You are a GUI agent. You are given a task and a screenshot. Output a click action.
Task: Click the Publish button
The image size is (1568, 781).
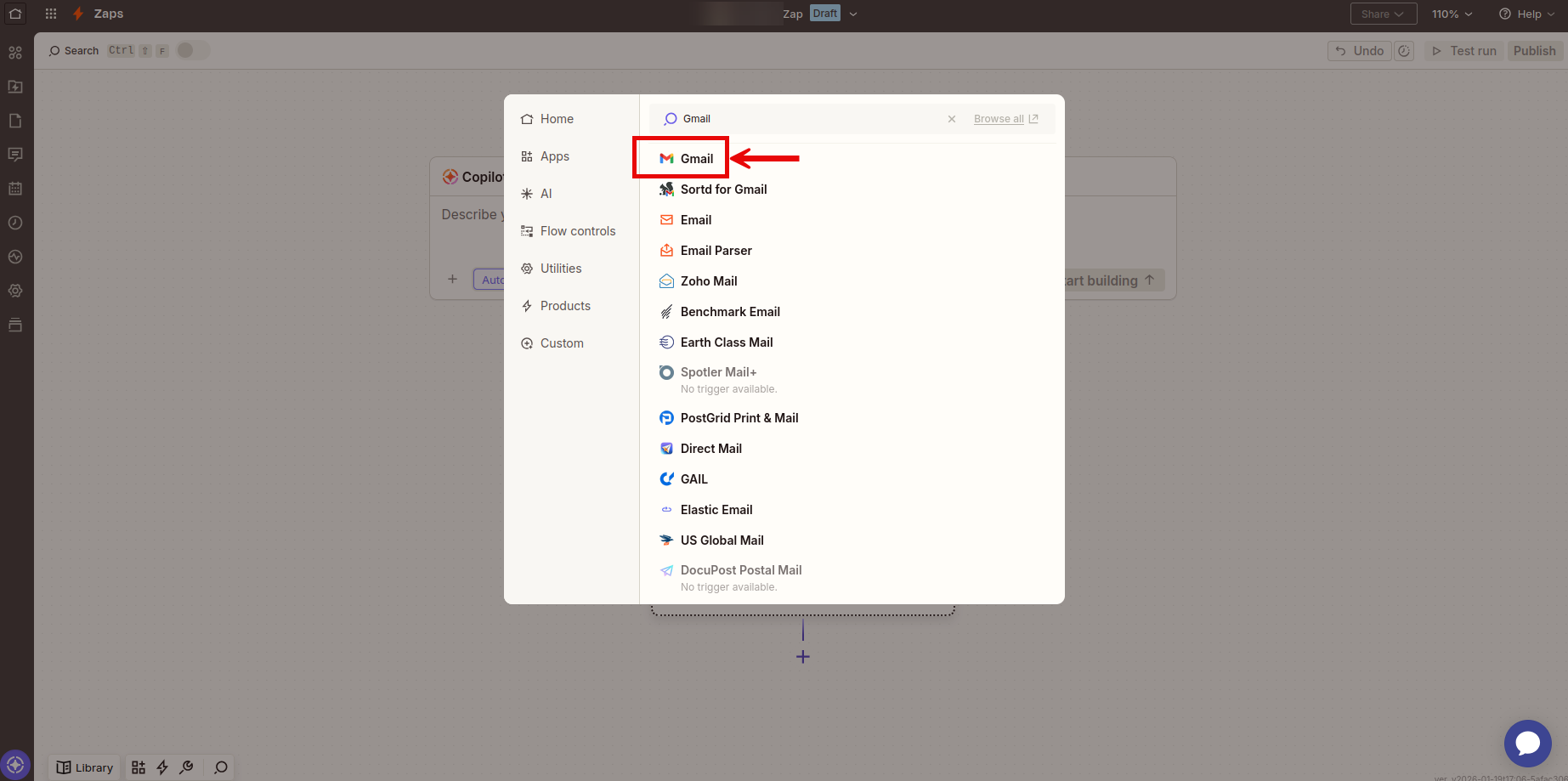click(1534, 51)
